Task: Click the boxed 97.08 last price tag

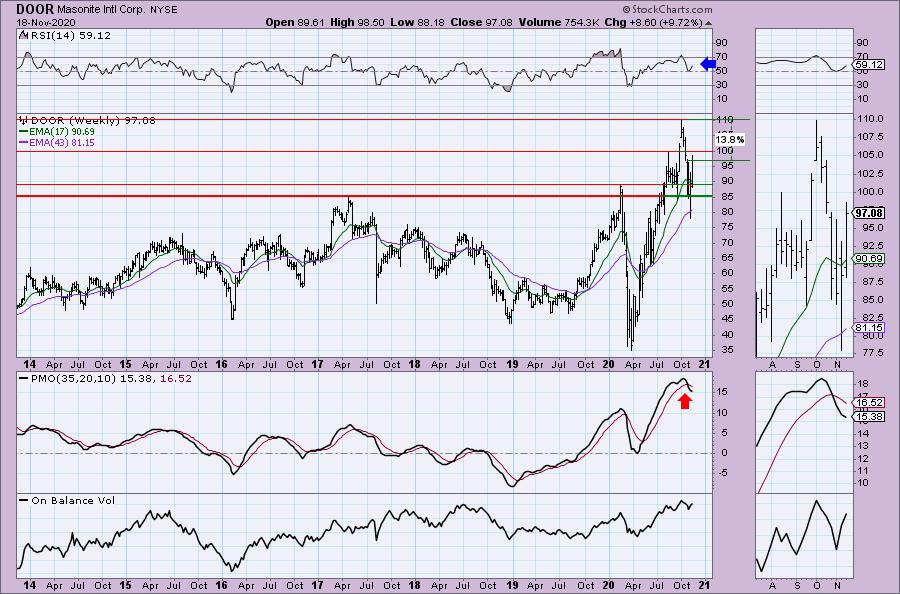Action: pyautogui.click(x=868, y=213)
